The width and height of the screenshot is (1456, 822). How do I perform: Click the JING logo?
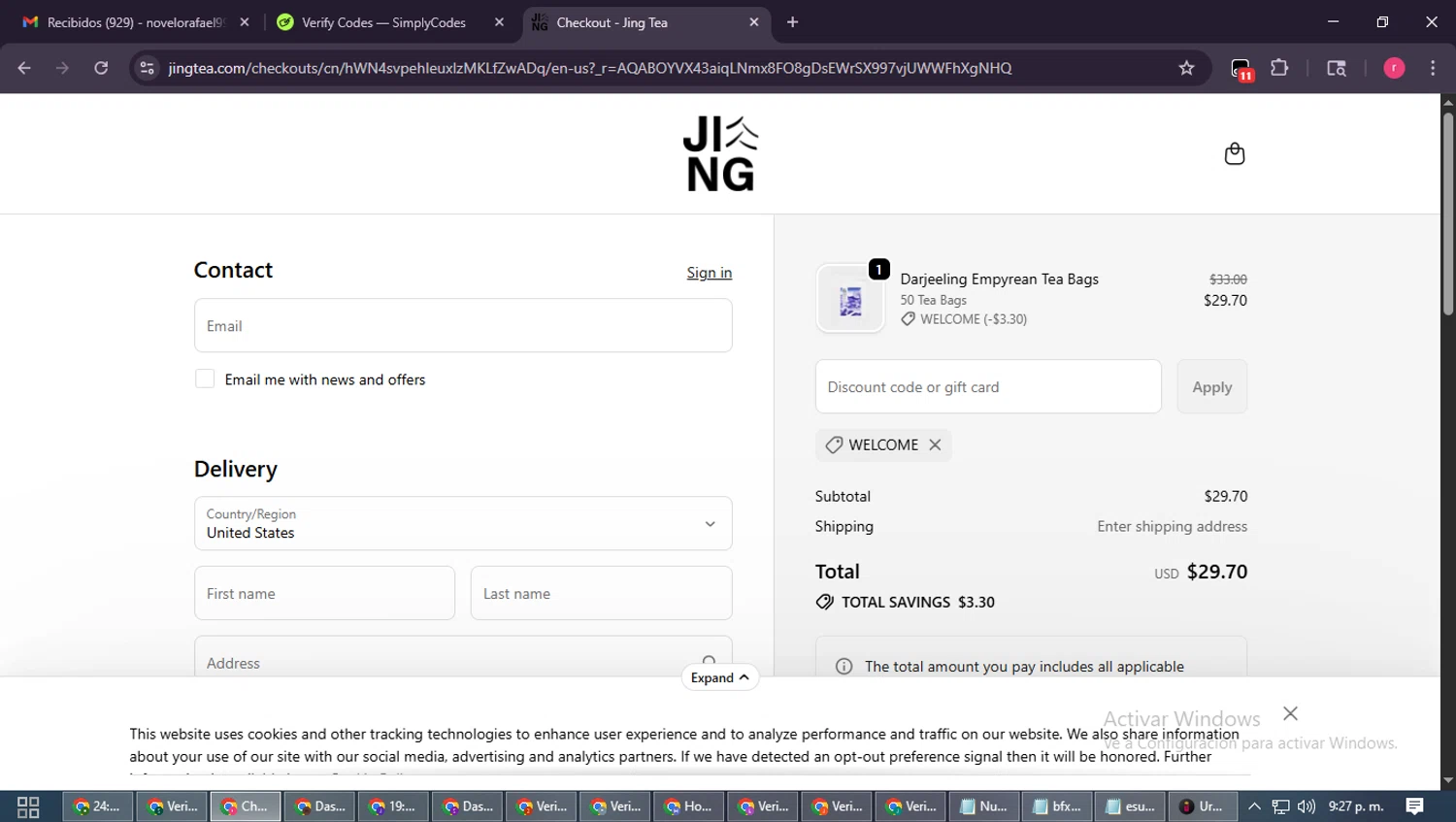[720, 153]
